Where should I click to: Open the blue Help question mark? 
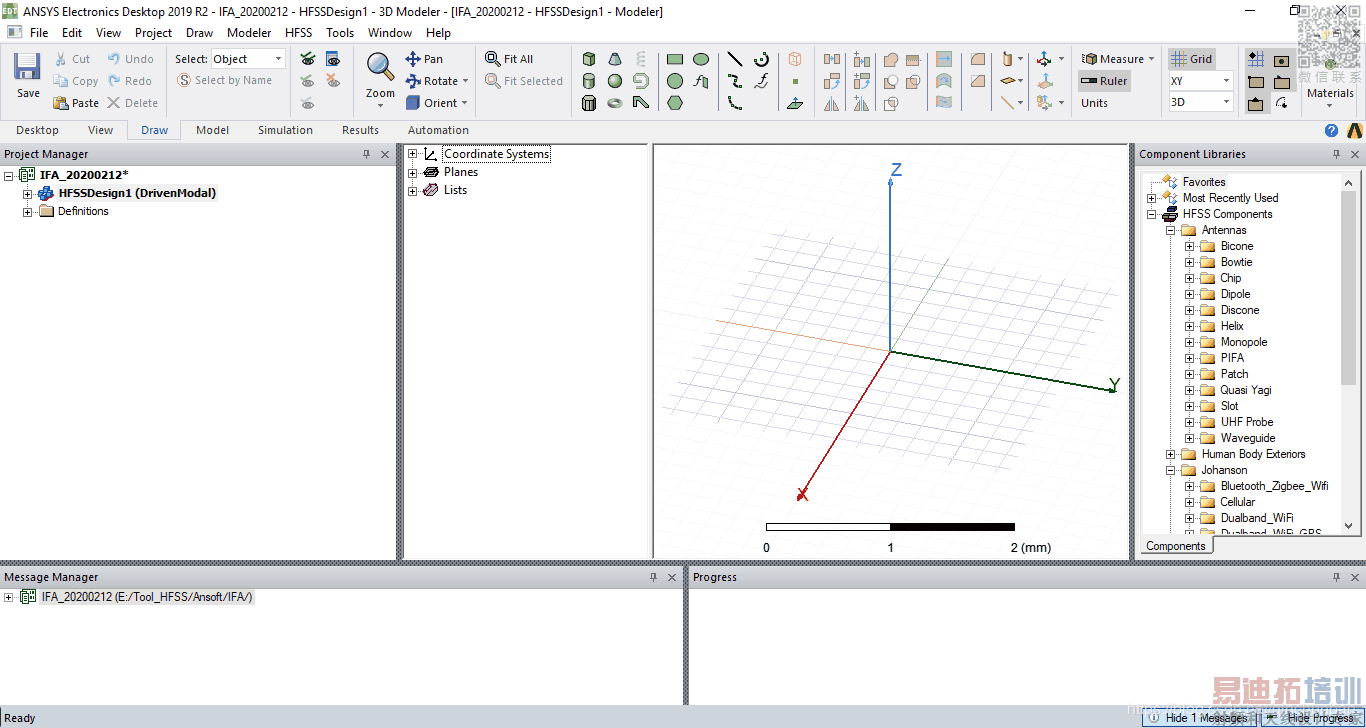tap(1331, 130)
